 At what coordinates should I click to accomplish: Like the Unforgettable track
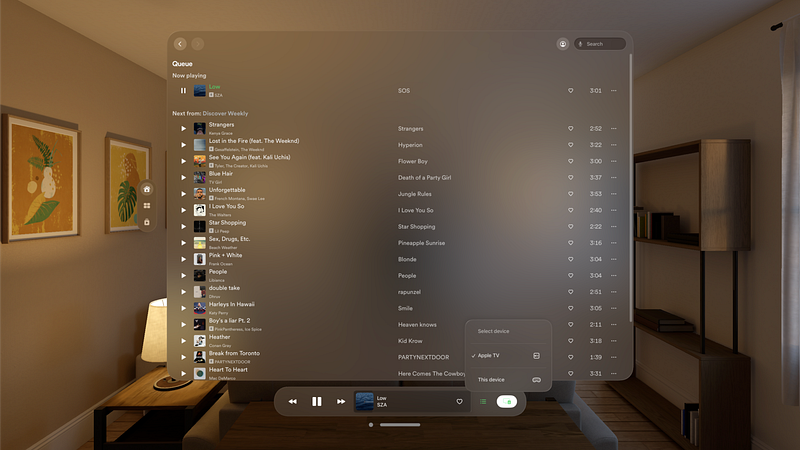[x=570, y=194]
